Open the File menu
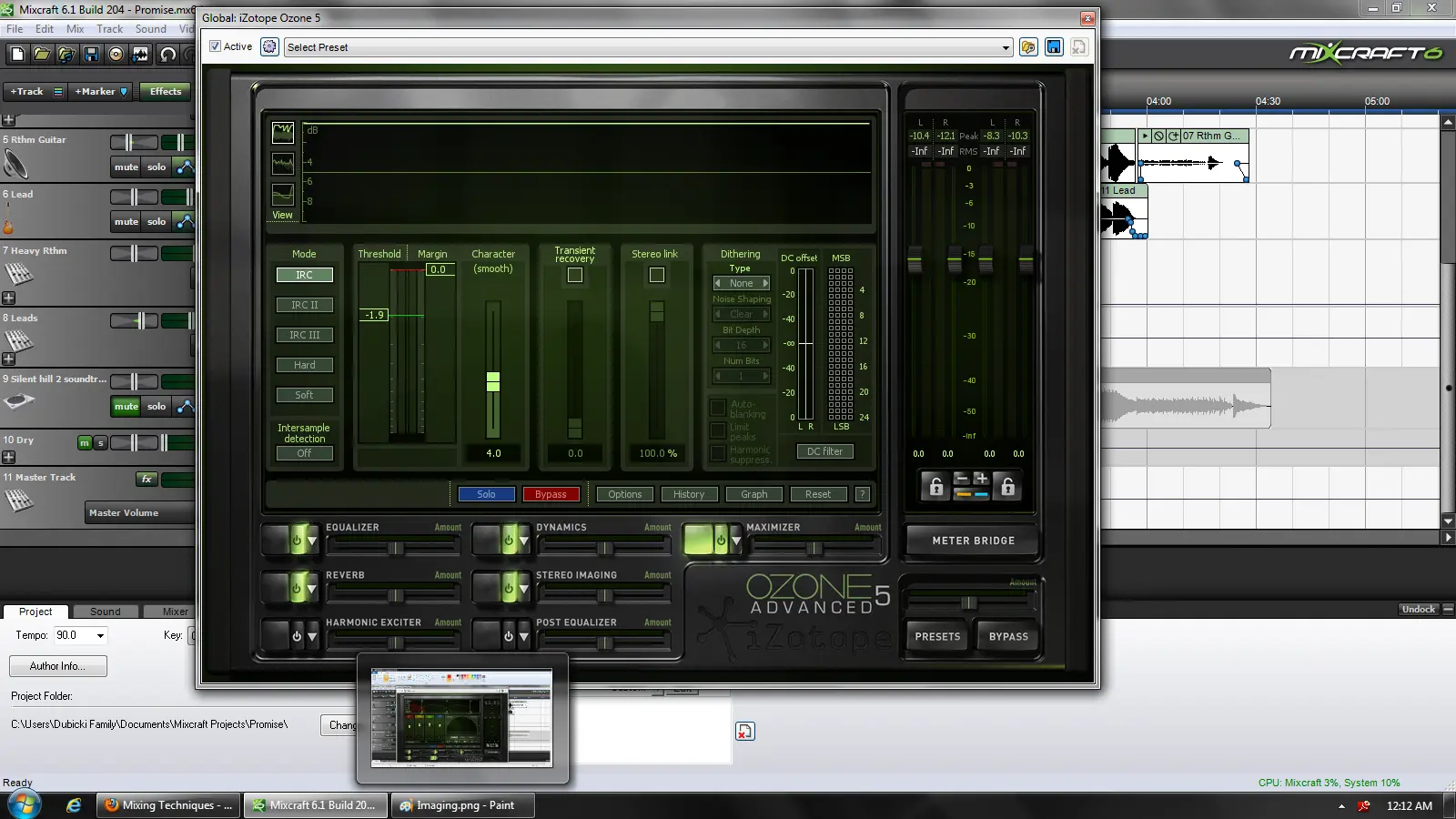Image resolution: width=1456 pixels, height=819 pixels. 15,29
